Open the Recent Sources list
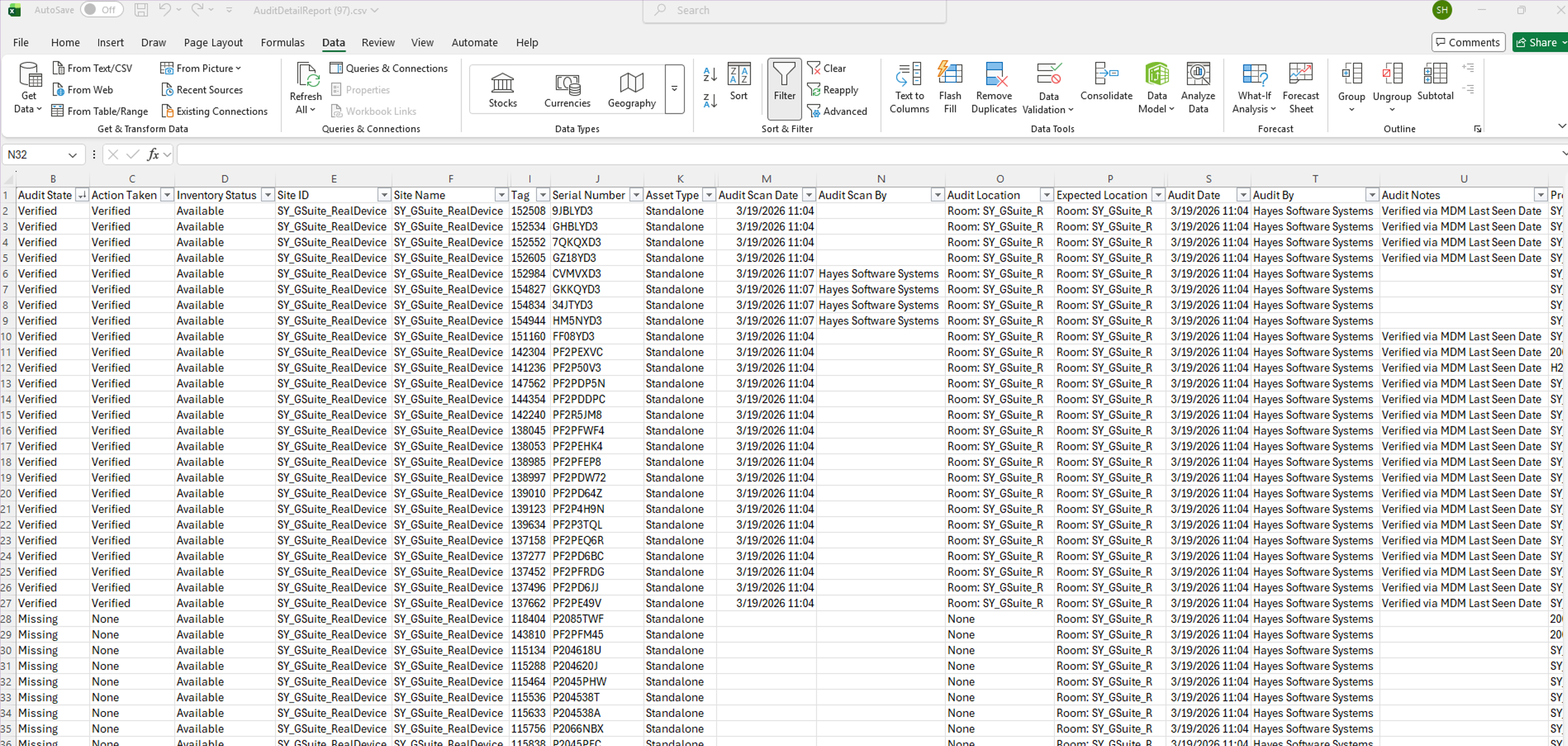Image resolution: width=1568 pixels, height=746 pixels. 202,90
